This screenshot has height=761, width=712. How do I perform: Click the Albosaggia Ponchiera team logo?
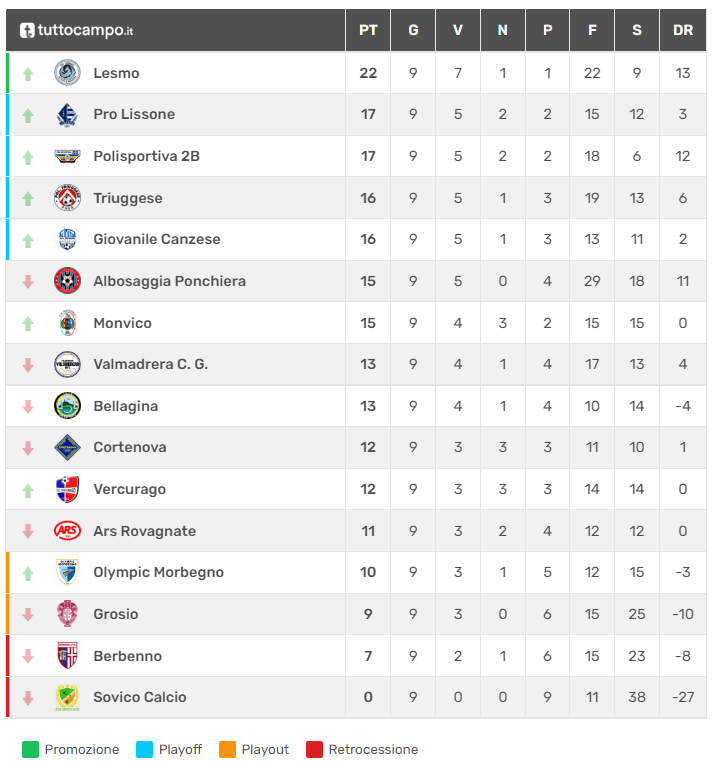coord(67,281)
